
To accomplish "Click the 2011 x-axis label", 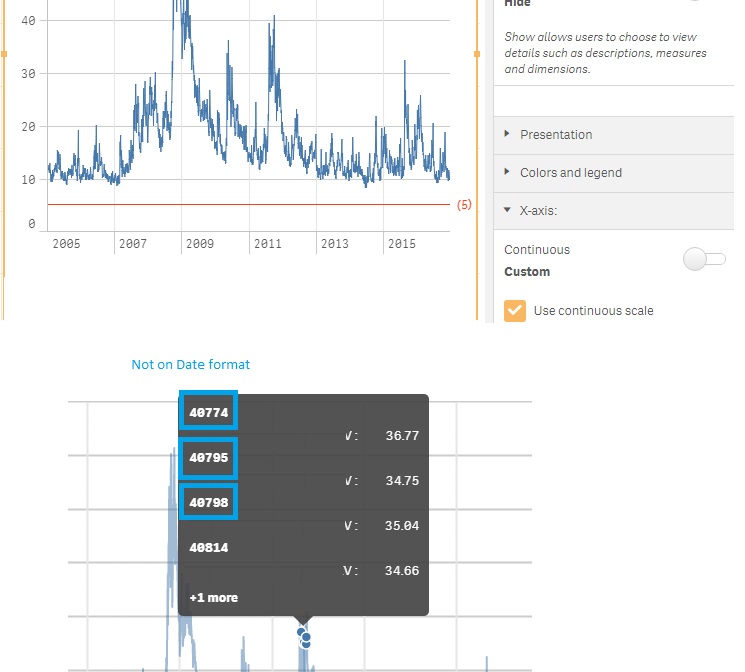I will [x=267, y=244].
